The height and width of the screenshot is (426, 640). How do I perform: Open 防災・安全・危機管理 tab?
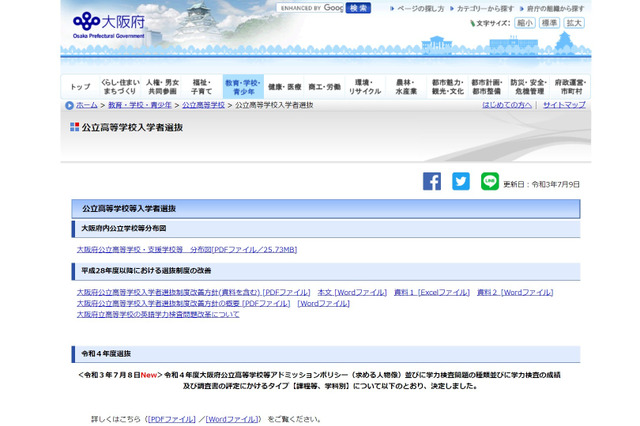click(529, 87)
